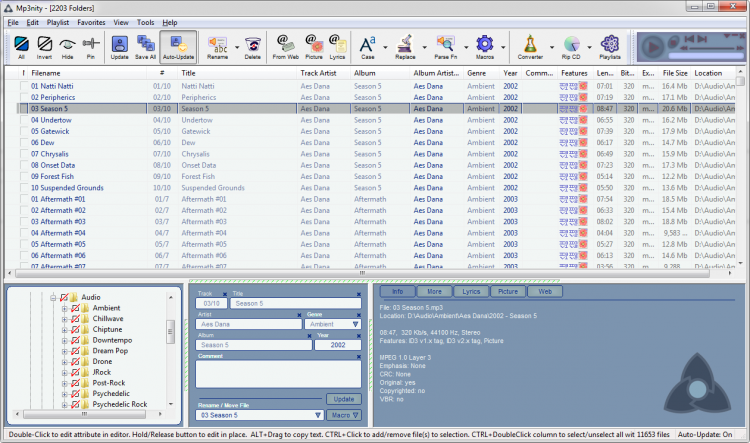Tick the checkbox for 01 Natti Natti
This screenshot has height=443, width=750.
tap(23, 86)
